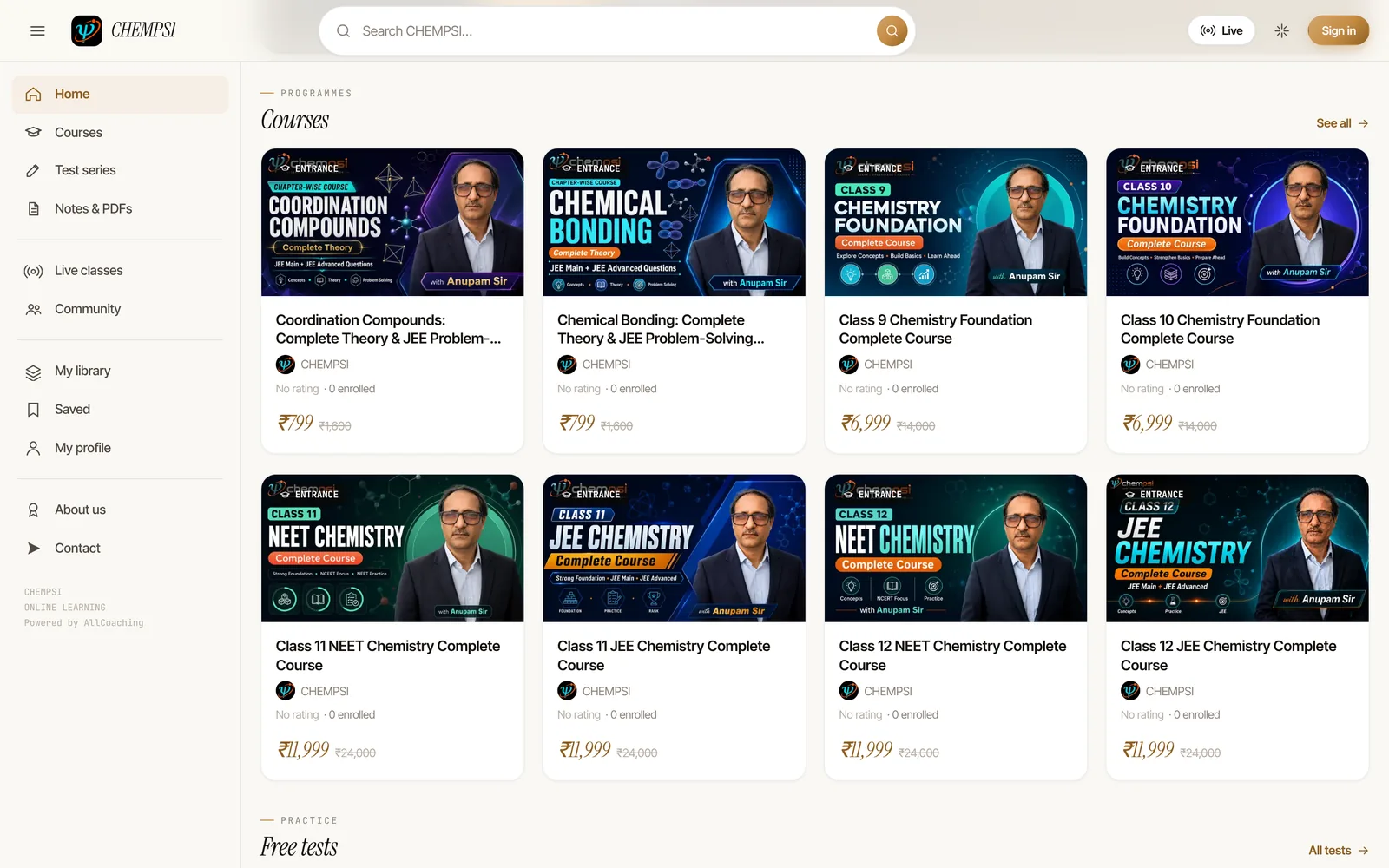Open Class 11 JEE Chemistry thumbnail

[x=674, y=549]
